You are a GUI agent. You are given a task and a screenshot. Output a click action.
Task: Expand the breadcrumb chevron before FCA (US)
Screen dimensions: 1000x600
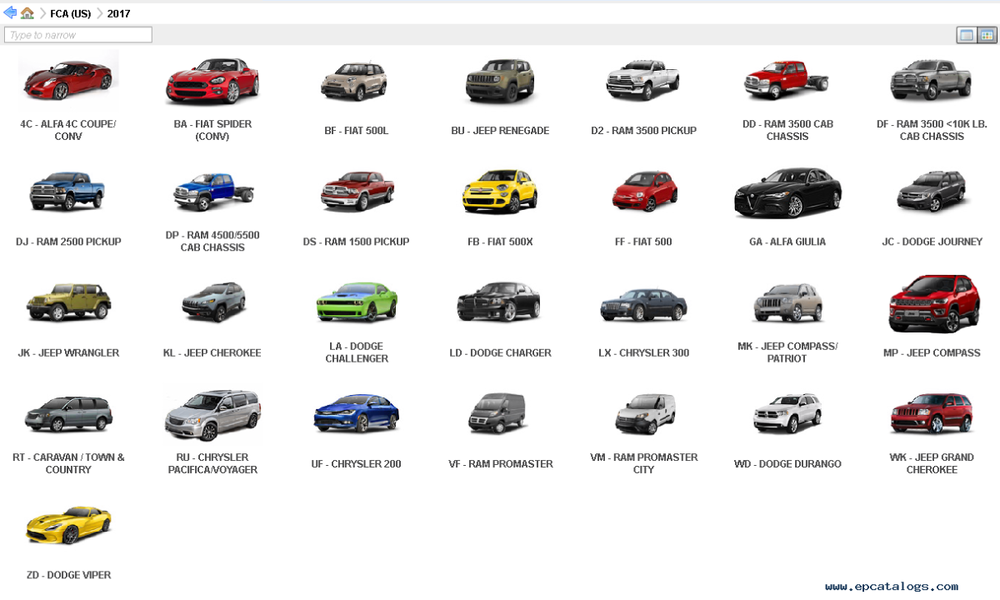[43, 13]
